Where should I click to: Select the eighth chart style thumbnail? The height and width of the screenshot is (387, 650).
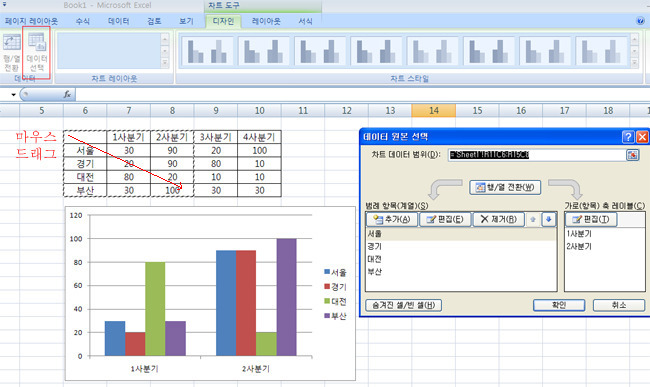coord(601,51)
